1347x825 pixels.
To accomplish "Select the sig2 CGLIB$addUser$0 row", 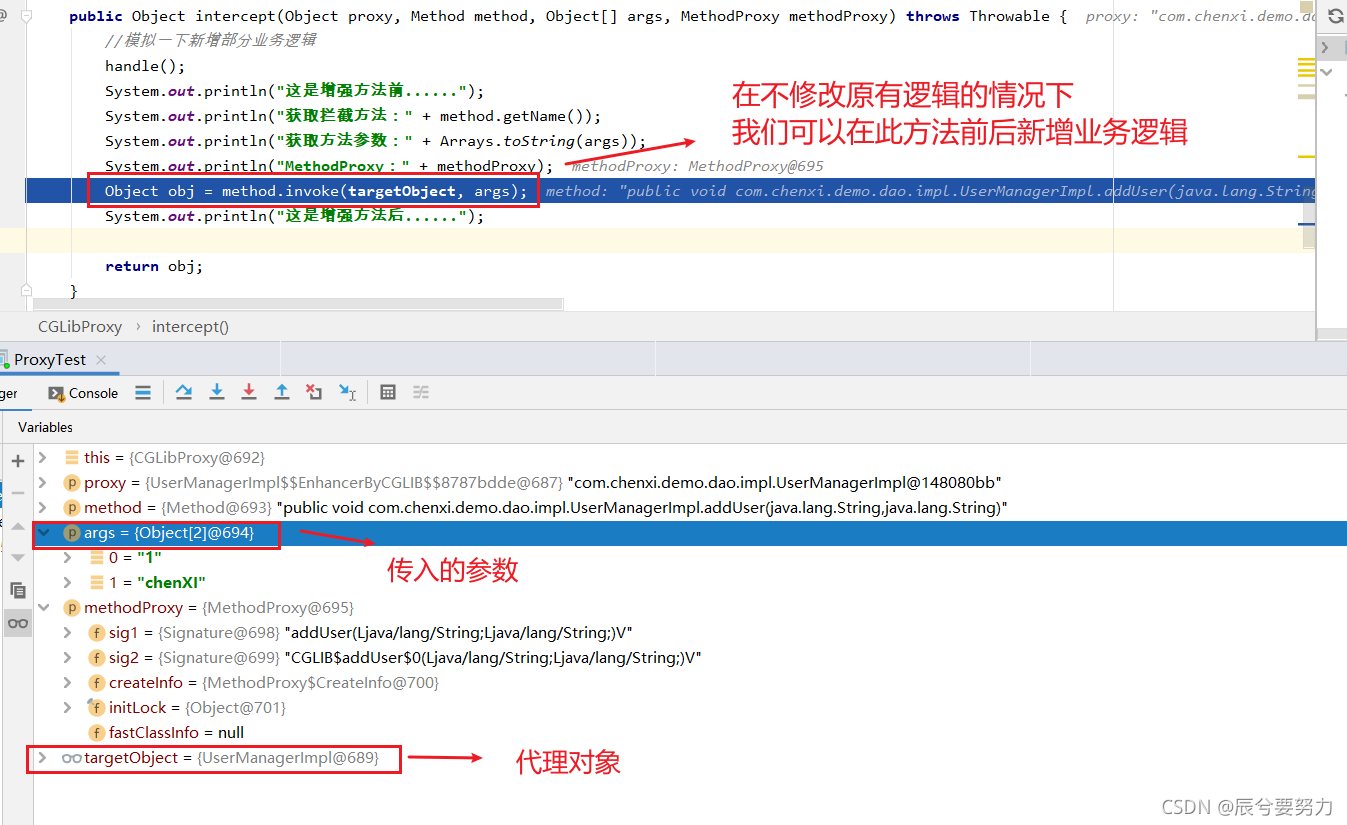I will (x=690, y=657).
